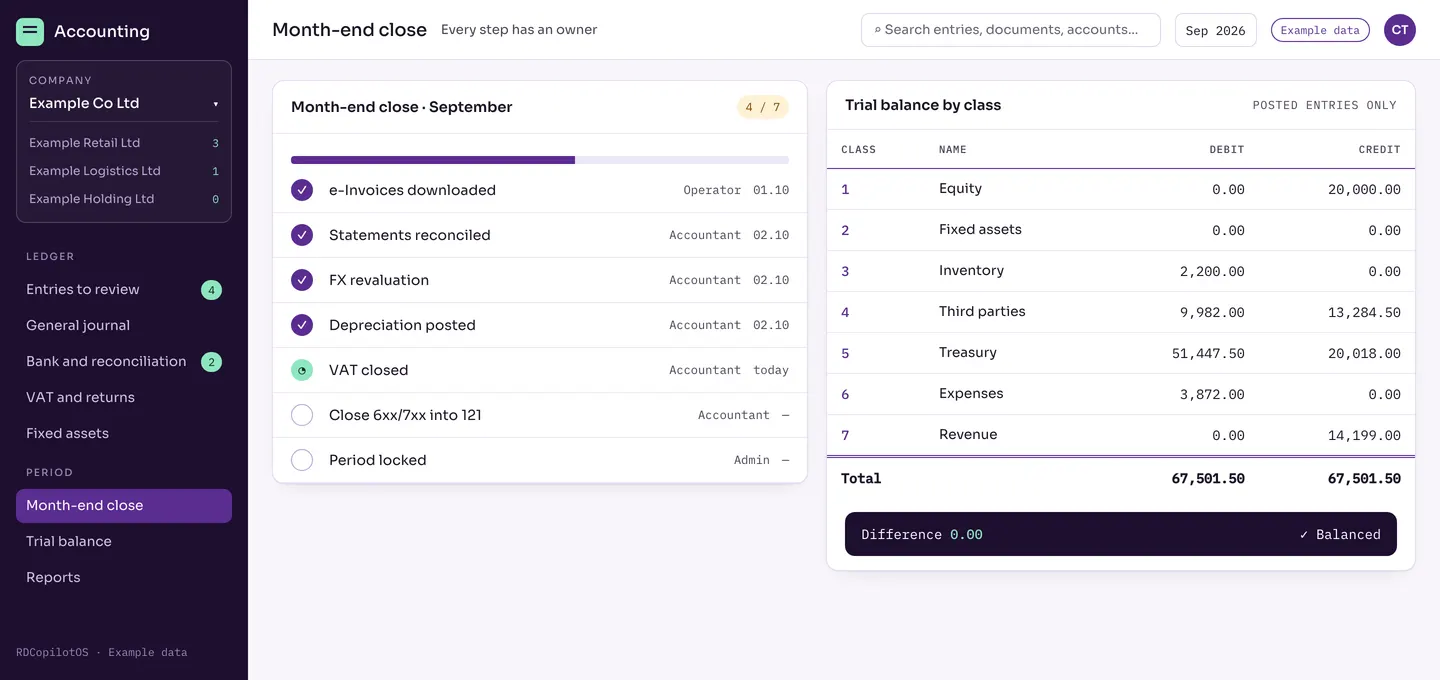This screenshot has height=680, width=1440.
Task: Click the Treasury debit value 51,447.50
Action: 1208,353
